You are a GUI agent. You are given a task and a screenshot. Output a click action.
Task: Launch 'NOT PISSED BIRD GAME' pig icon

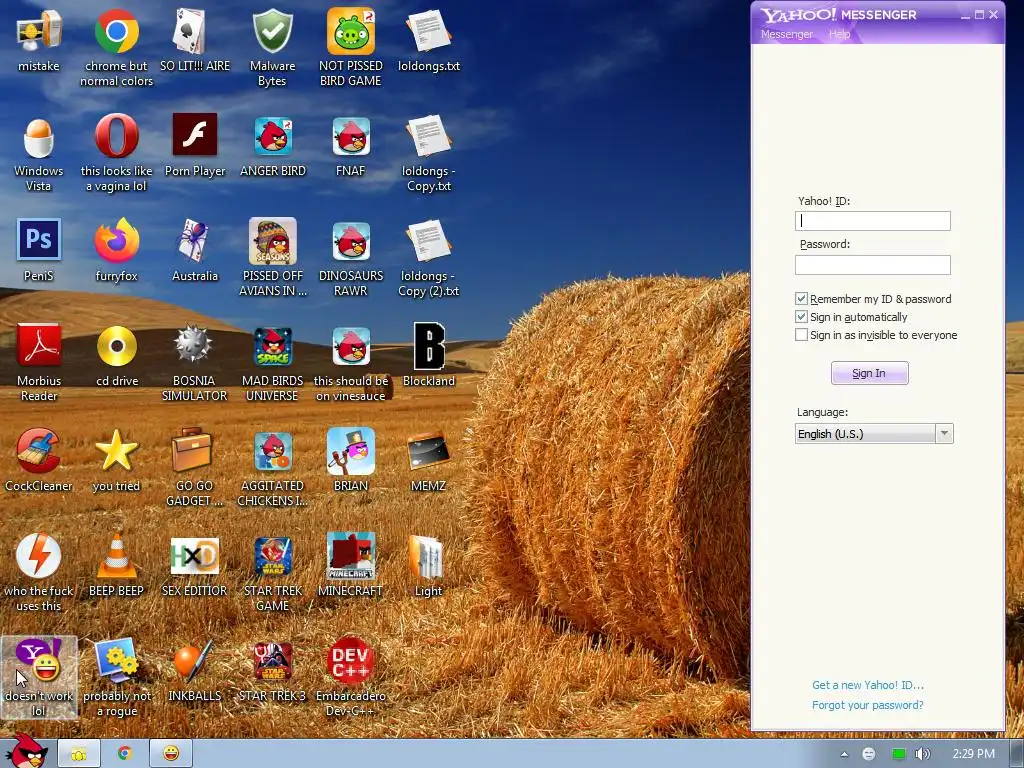pyautogui.click(x=351, y=32)
